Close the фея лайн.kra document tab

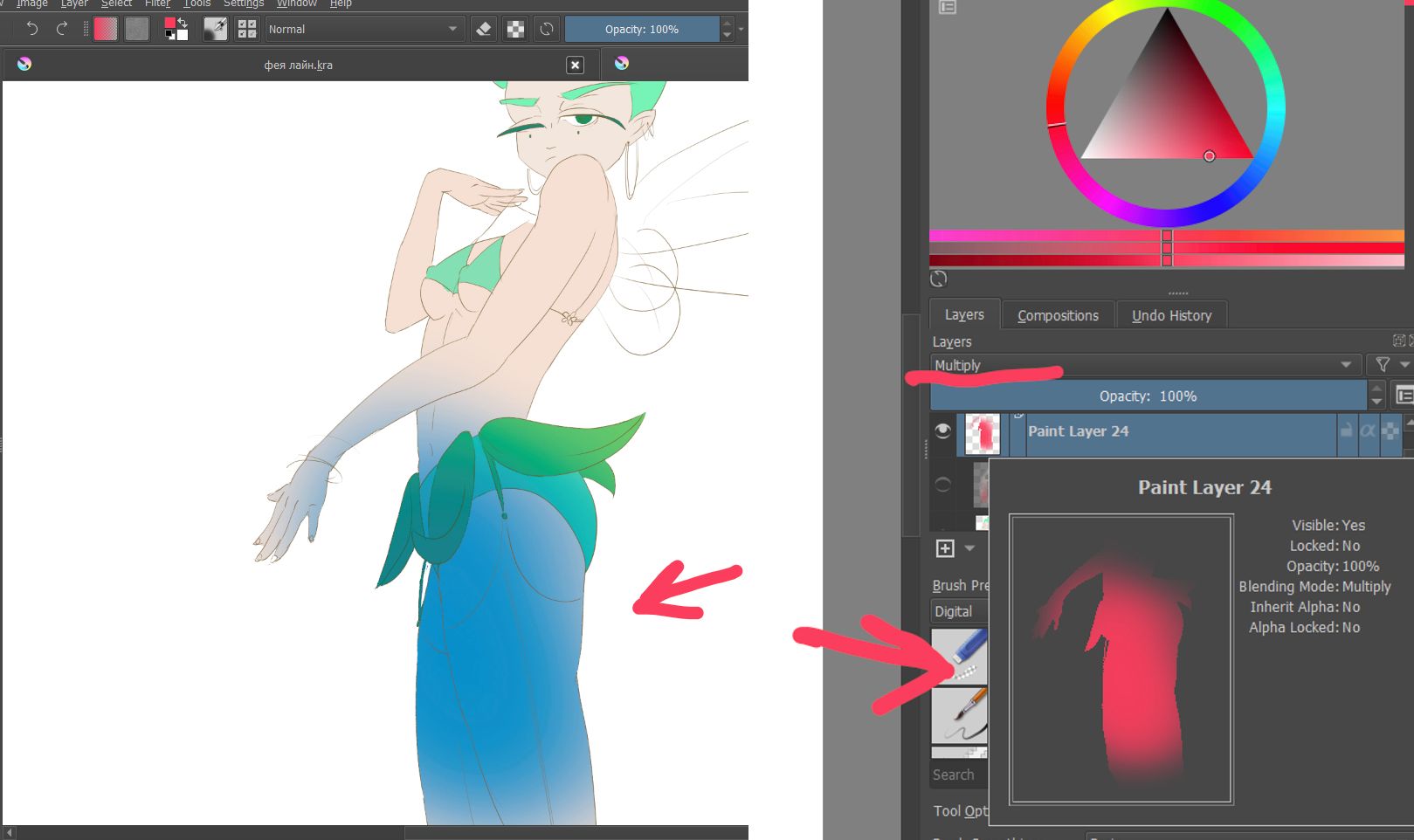tap(575, 65)
